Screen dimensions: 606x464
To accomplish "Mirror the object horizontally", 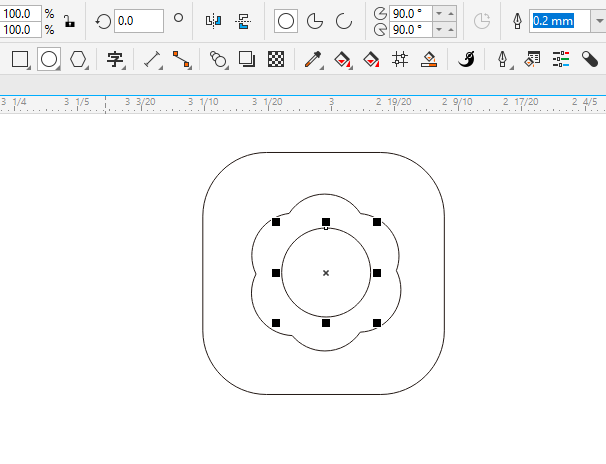I will pos(213,21).
